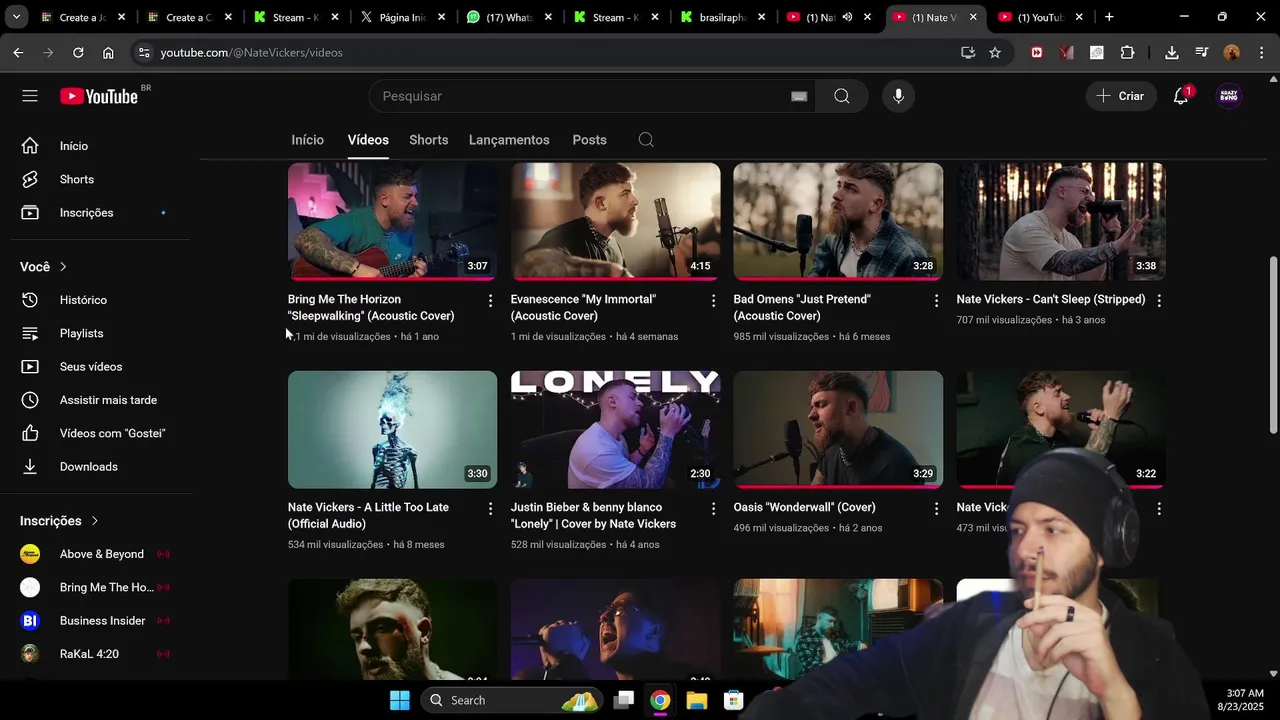Switch to the Posts tab
Viewport: 1280px width, 720px height.
coord(589,140)
